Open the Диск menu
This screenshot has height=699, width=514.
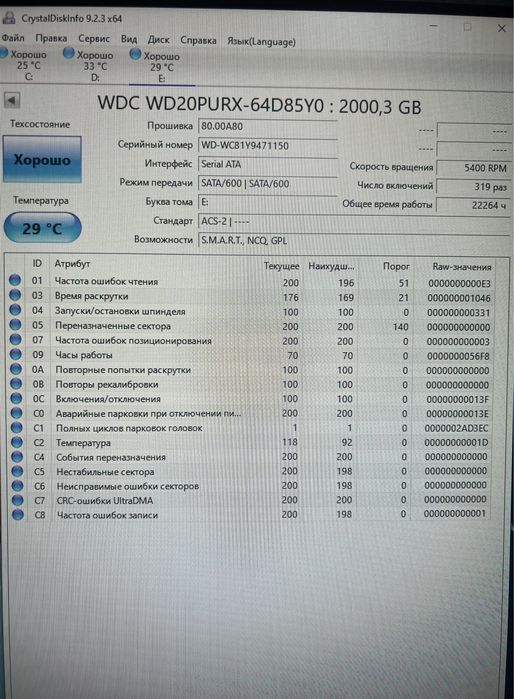[158, 40]
